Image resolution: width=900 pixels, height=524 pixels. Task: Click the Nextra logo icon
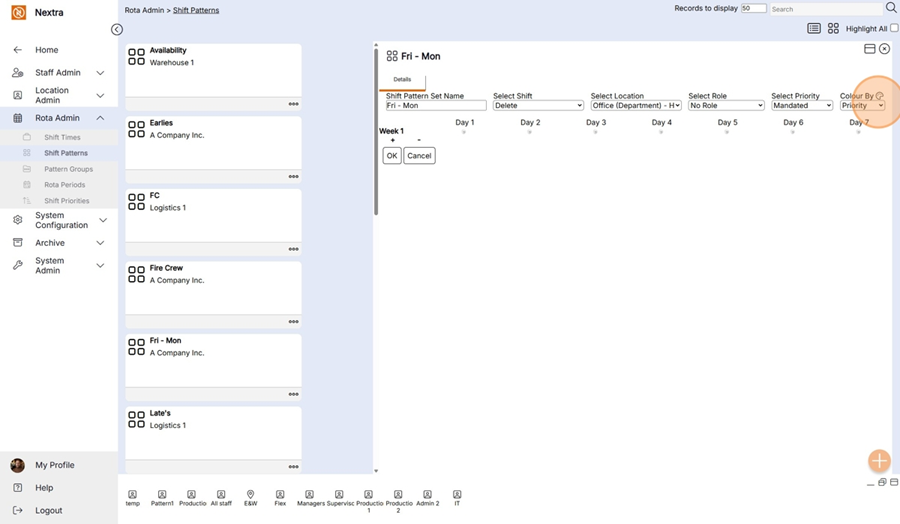18,12
